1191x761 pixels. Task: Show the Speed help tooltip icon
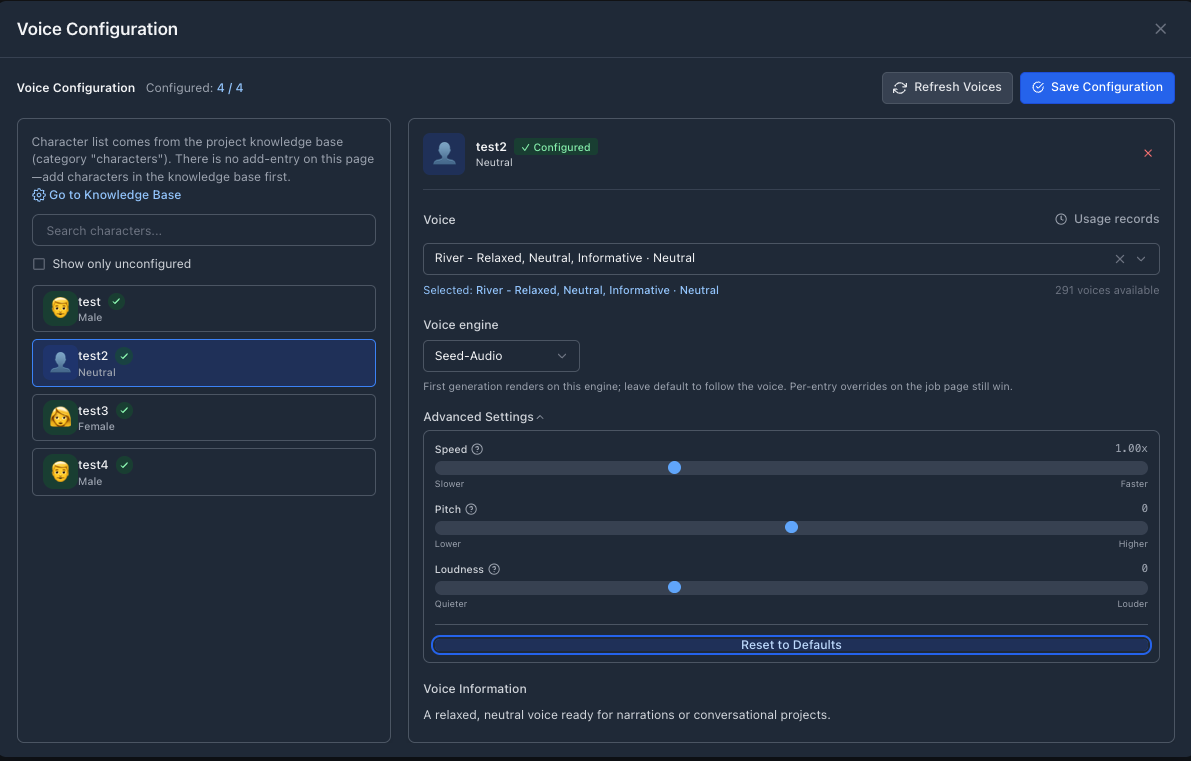tap(477, 449)
